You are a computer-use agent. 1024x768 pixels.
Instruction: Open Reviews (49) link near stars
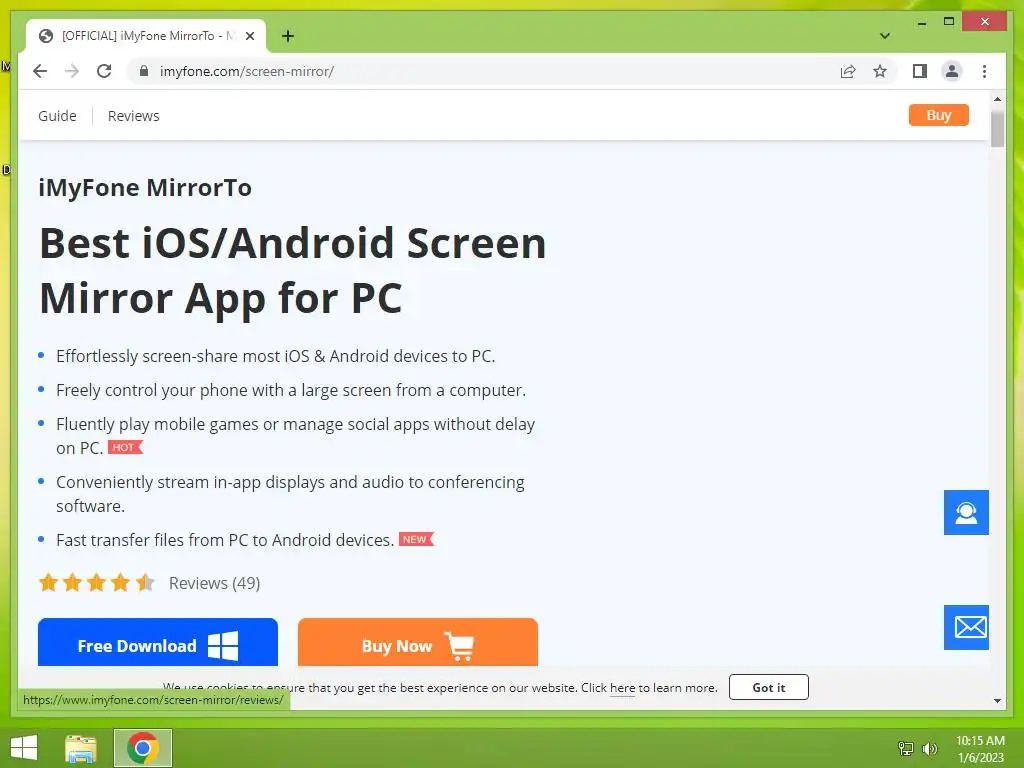[214, 583]
